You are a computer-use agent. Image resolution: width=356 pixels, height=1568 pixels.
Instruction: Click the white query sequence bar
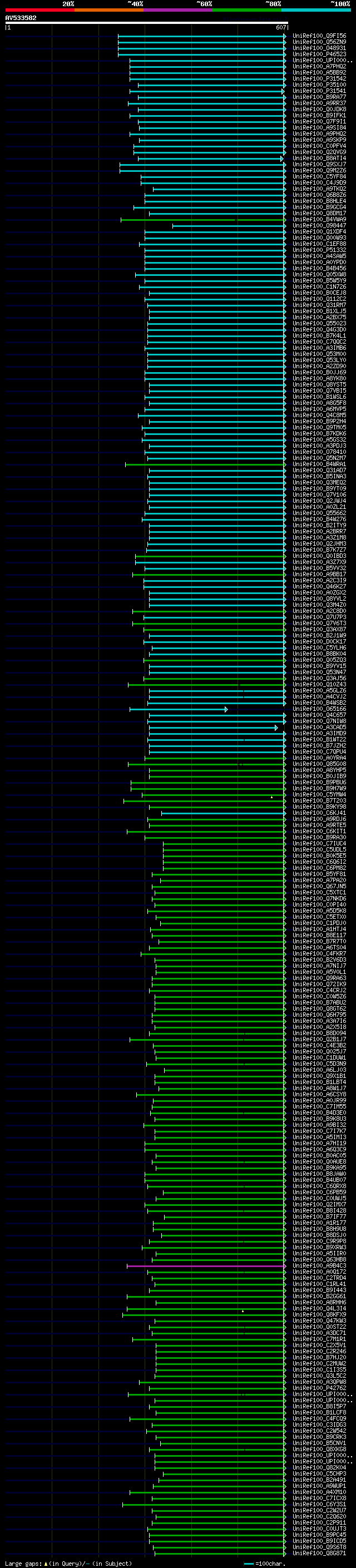pos(146,22)
